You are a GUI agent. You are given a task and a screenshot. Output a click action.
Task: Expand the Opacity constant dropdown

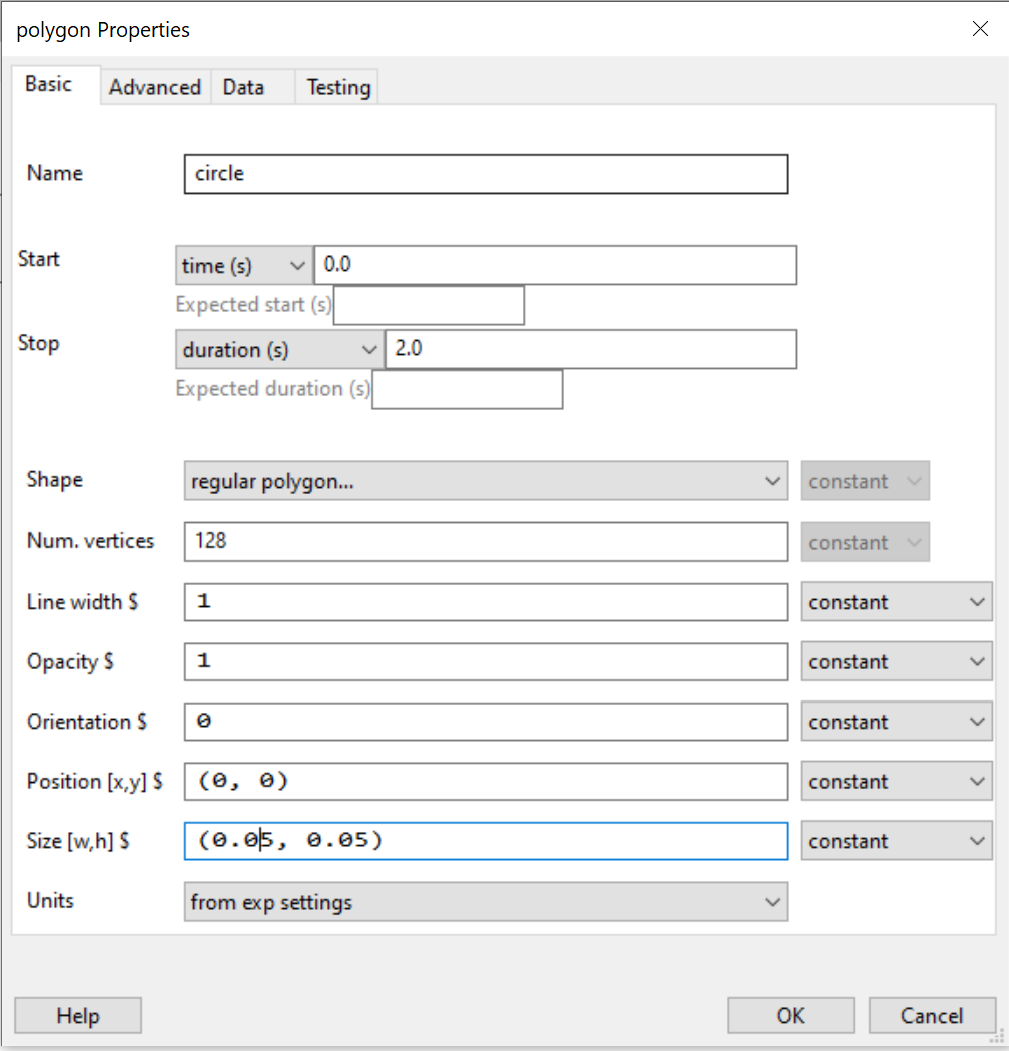tap(896, 662)
